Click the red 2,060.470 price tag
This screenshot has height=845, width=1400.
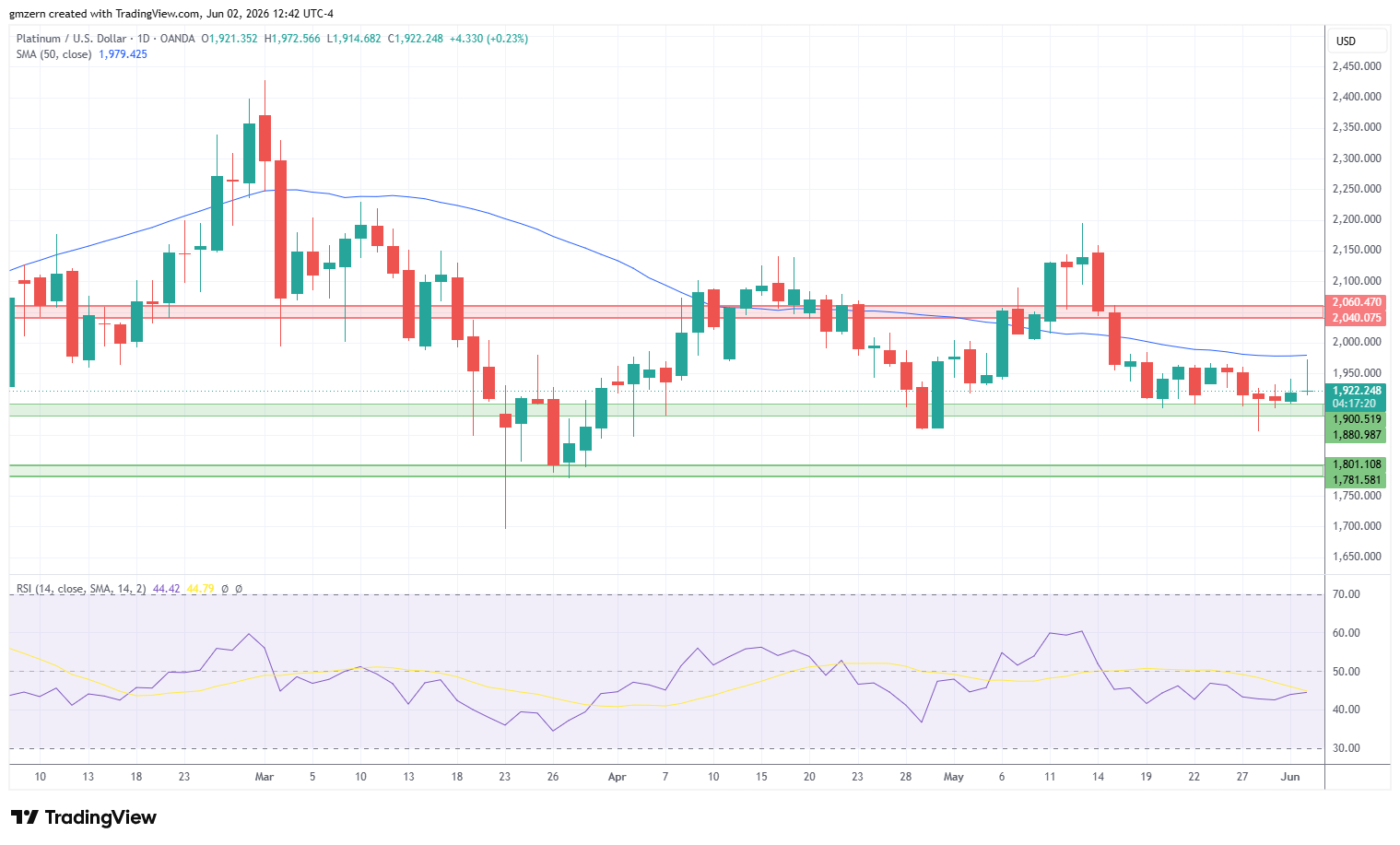(x=1357, y=302)
